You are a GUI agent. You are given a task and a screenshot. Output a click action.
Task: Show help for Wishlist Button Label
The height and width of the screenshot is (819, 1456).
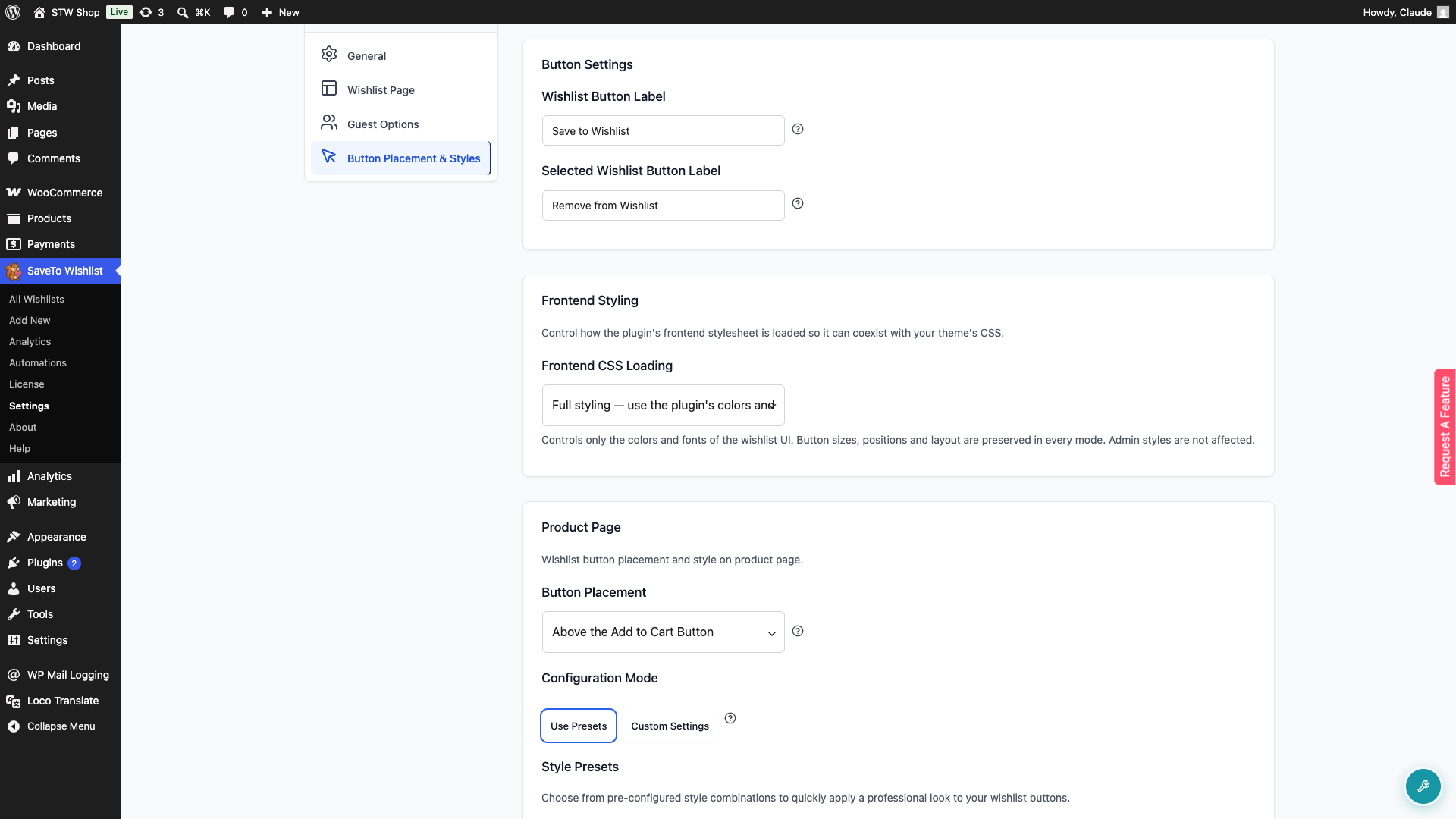point(798,129)
